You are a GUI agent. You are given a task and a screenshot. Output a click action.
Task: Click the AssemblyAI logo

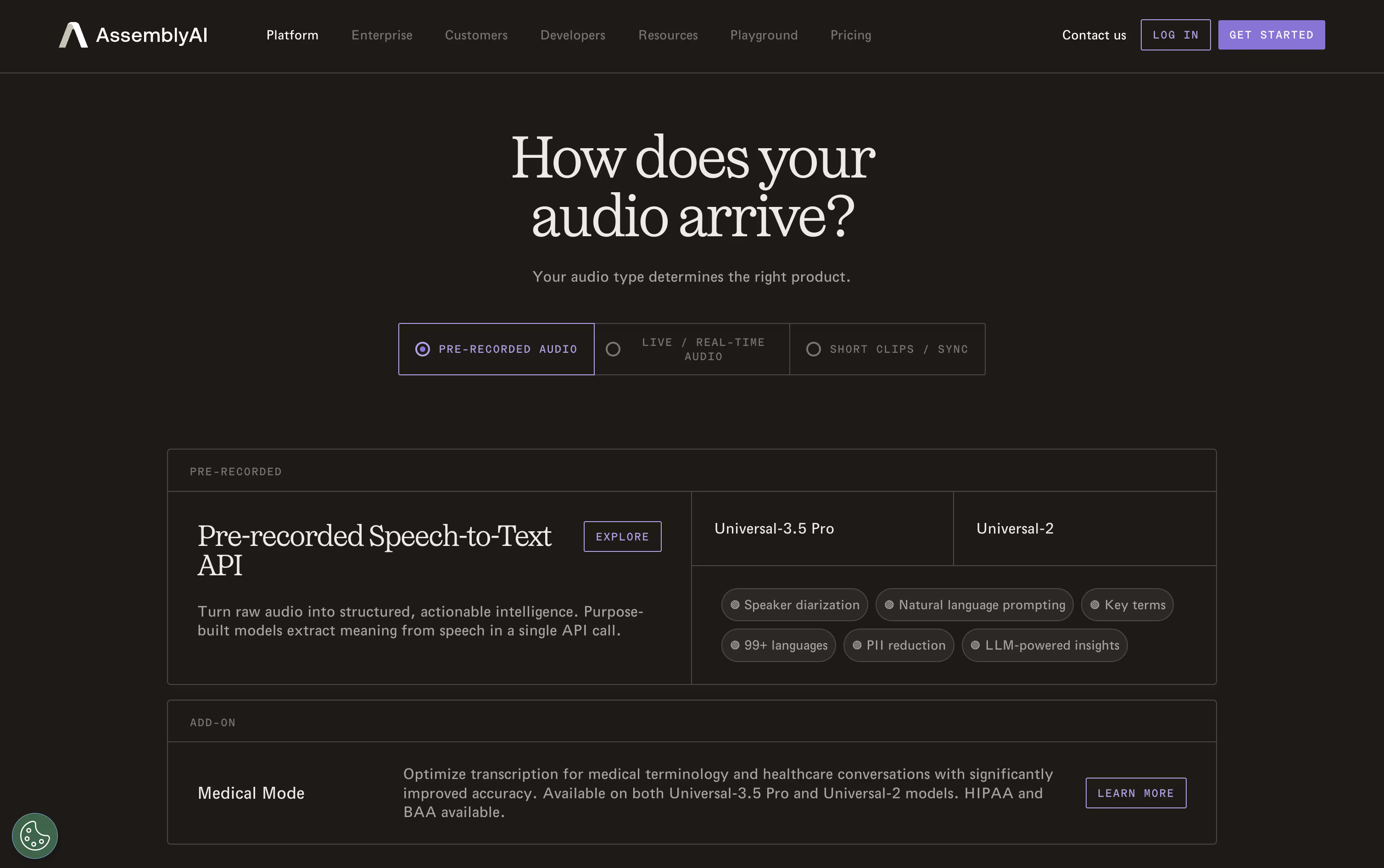coord(133,35)
